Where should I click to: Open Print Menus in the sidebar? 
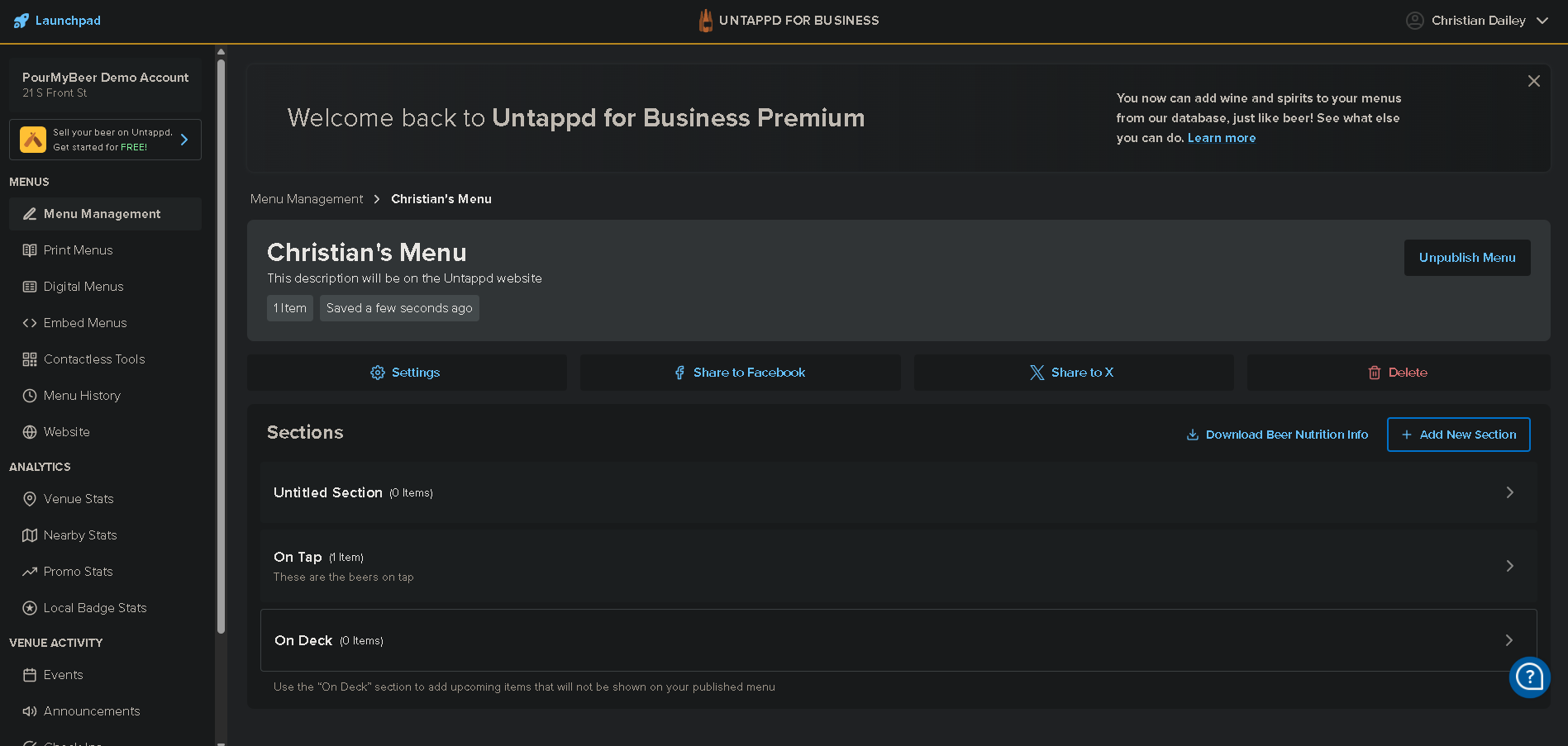coord(78,250)
